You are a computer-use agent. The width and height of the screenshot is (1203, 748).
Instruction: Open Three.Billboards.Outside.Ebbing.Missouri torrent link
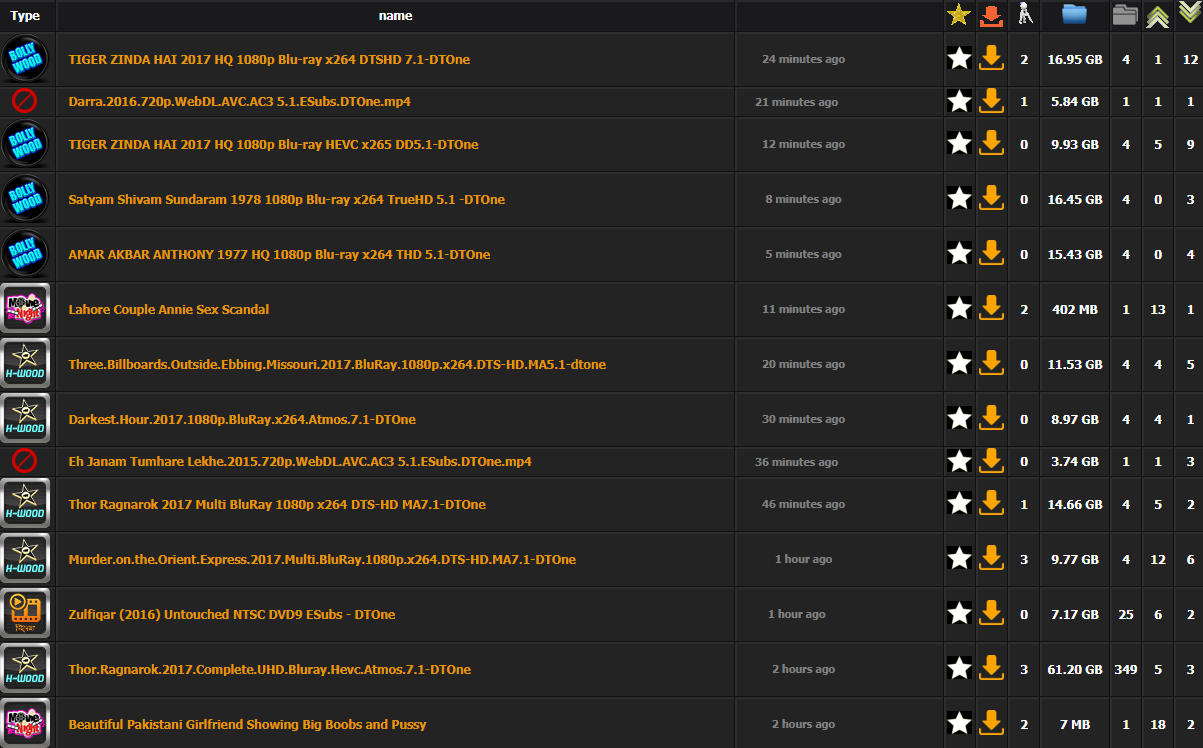pos(337,364)
